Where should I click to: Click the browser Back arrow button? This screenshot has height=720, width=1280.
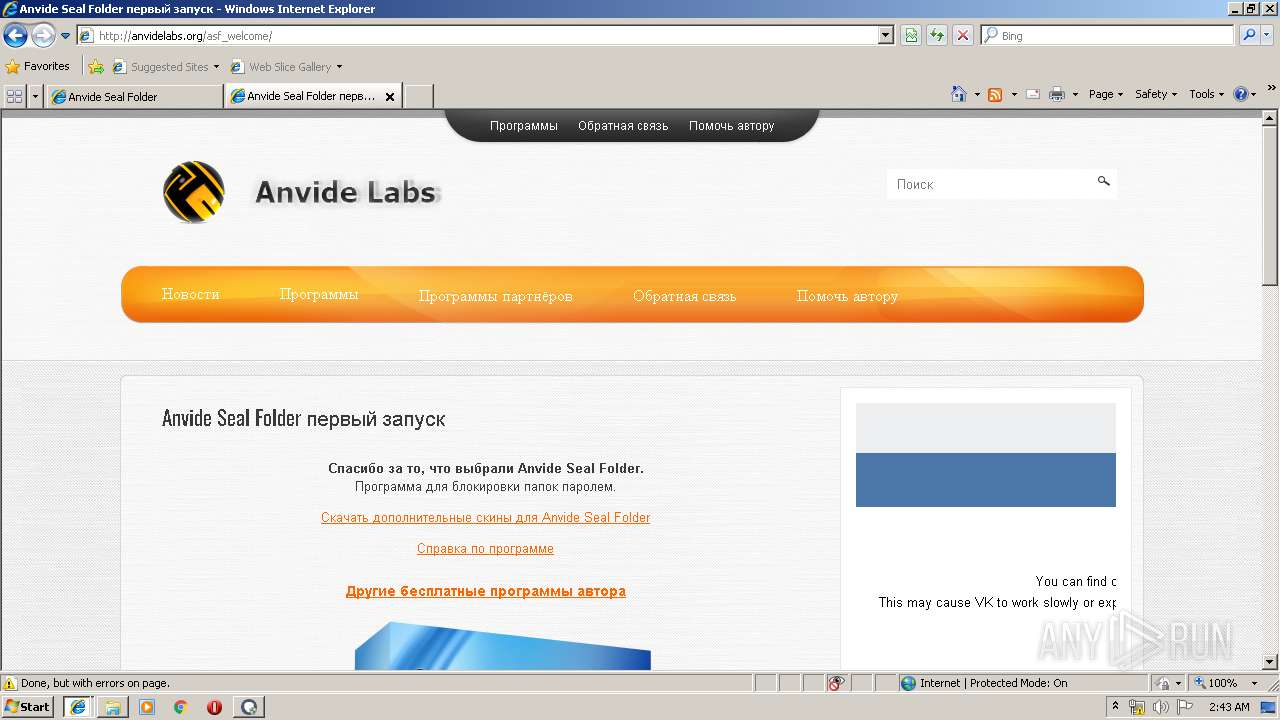coord(15,35)
